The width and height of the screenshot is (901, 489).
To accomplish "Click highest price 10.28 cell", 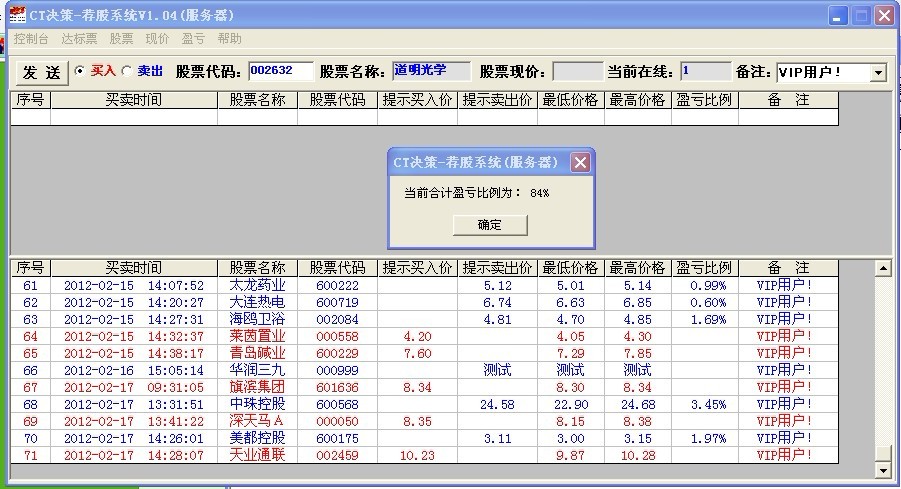I will tap(637, 456).
